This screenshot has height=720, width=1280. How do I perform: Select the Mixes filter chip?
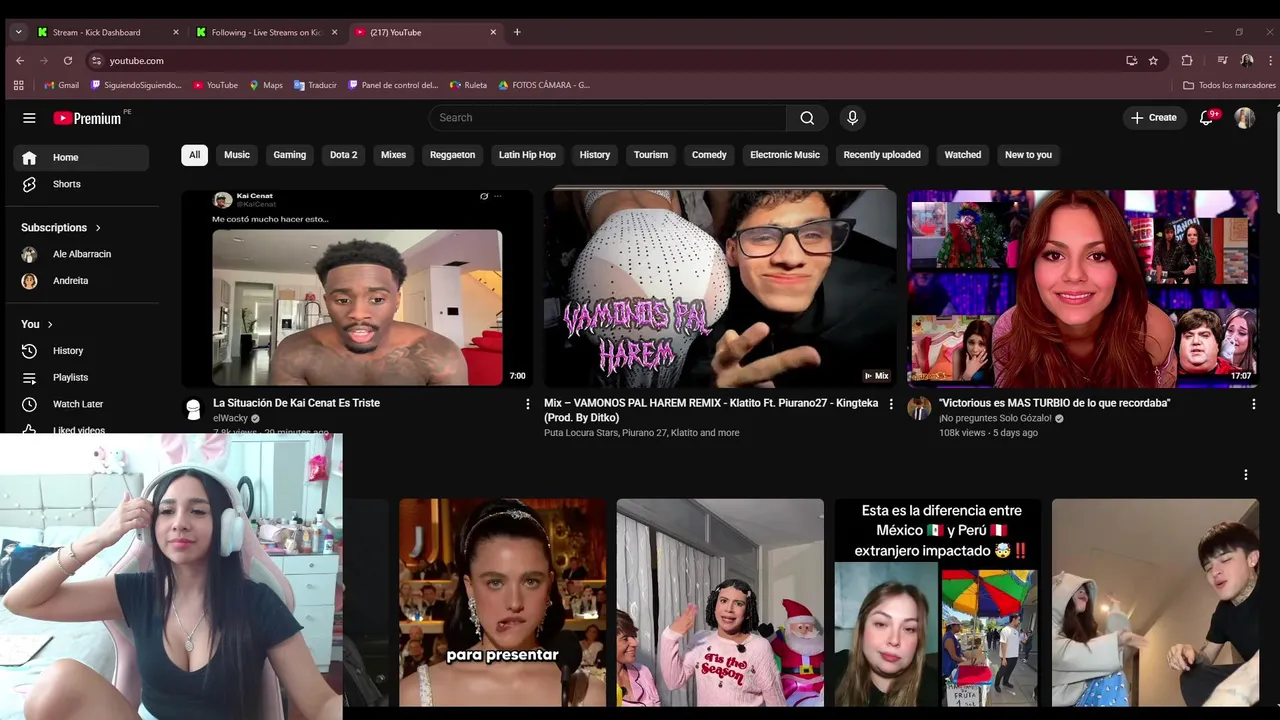pyautogui.click(x=394, y=155)
